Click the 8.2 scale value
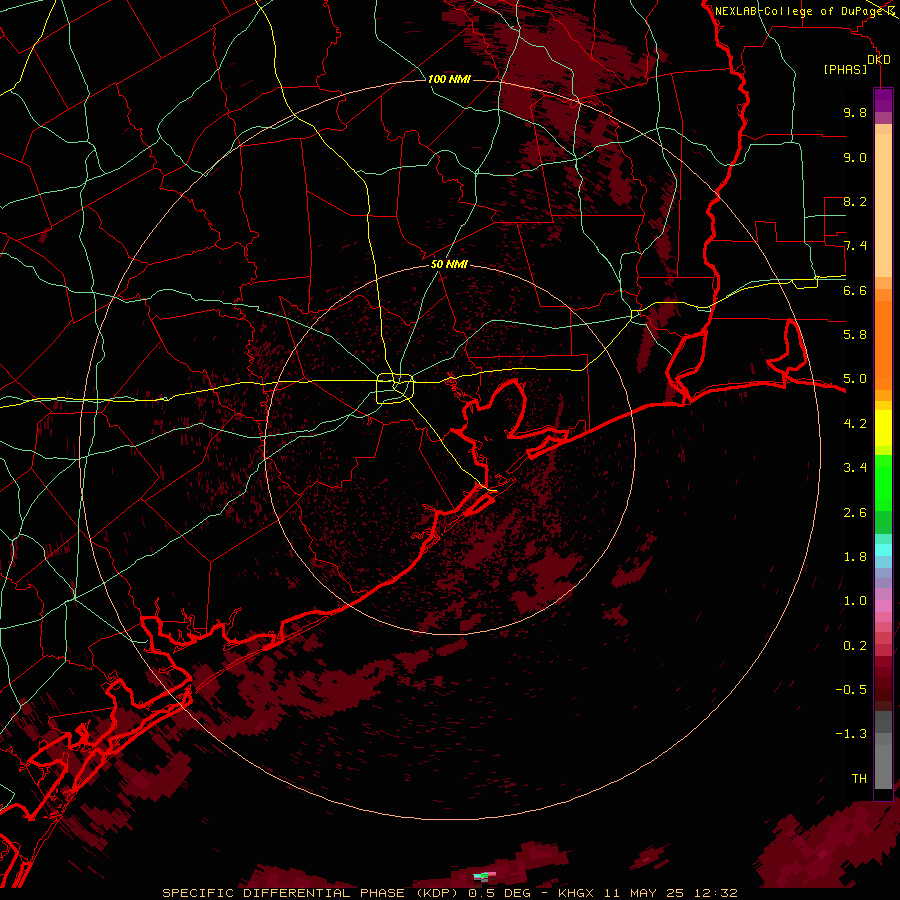The image size is (900, 900). pyautogui.click(x=855, y=201)
